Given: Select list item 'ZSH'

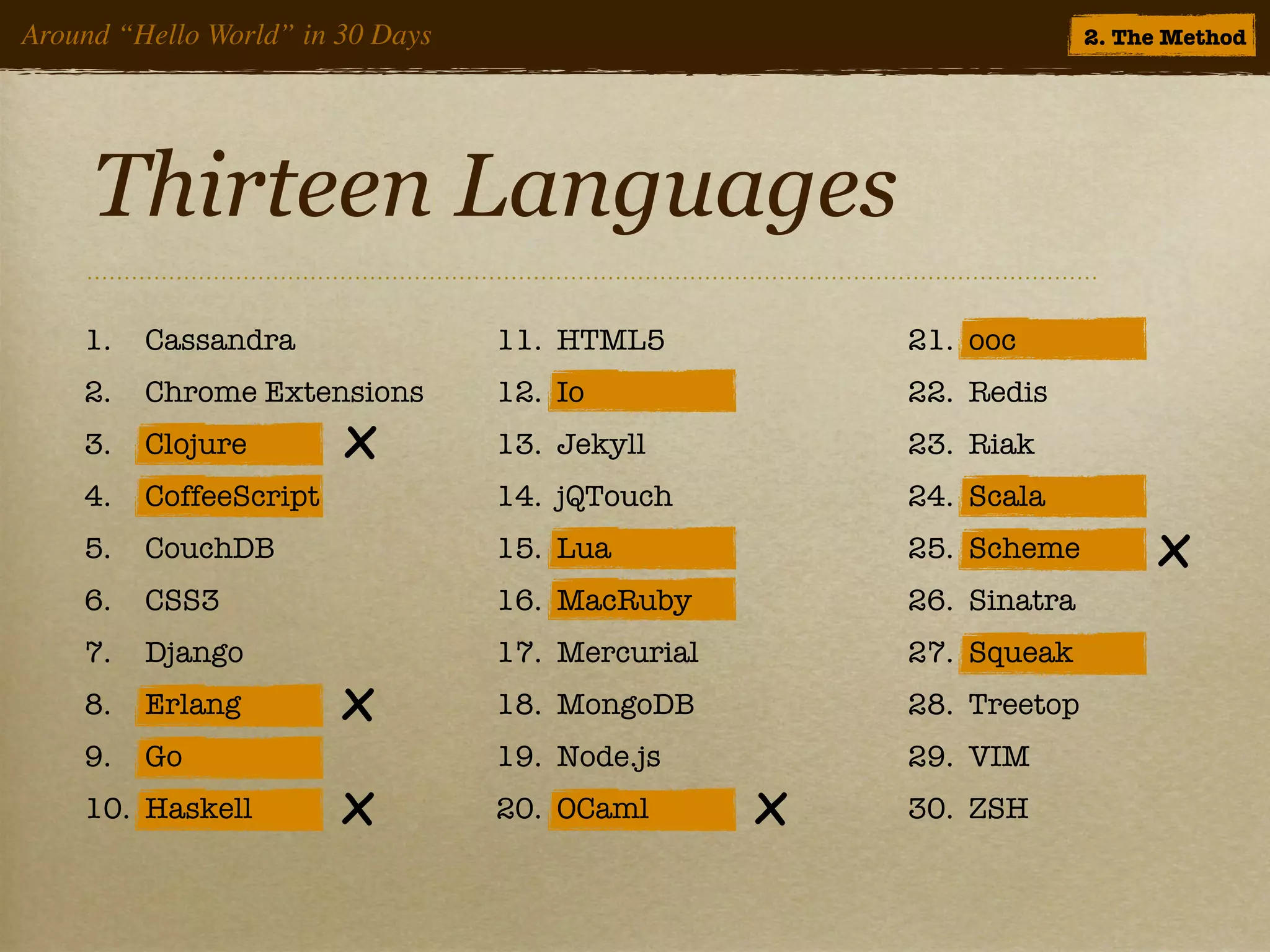Looking at the screenshot, I should 998,808.
